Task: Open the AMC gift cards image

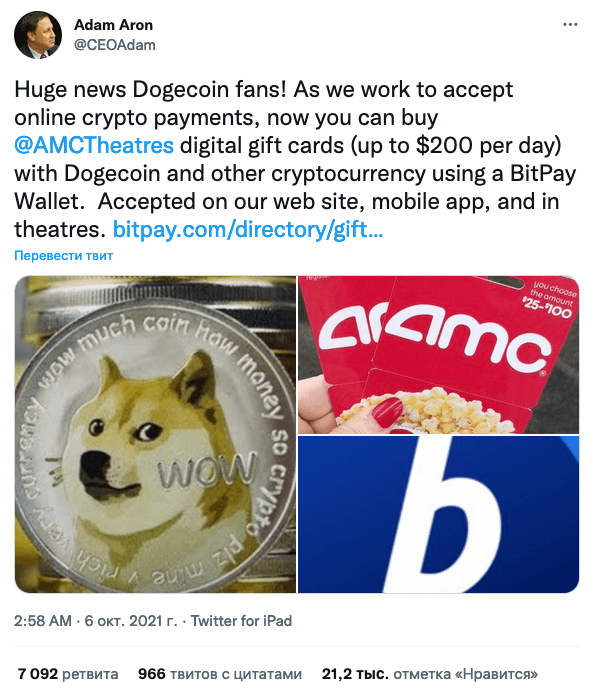Action: (438, 355)
